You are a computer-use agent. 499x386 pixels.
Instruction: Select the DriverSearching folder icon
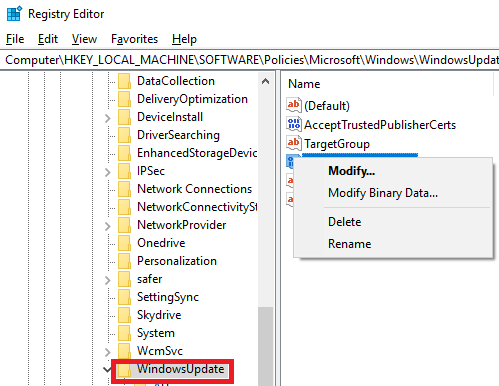tap(125, 135)
